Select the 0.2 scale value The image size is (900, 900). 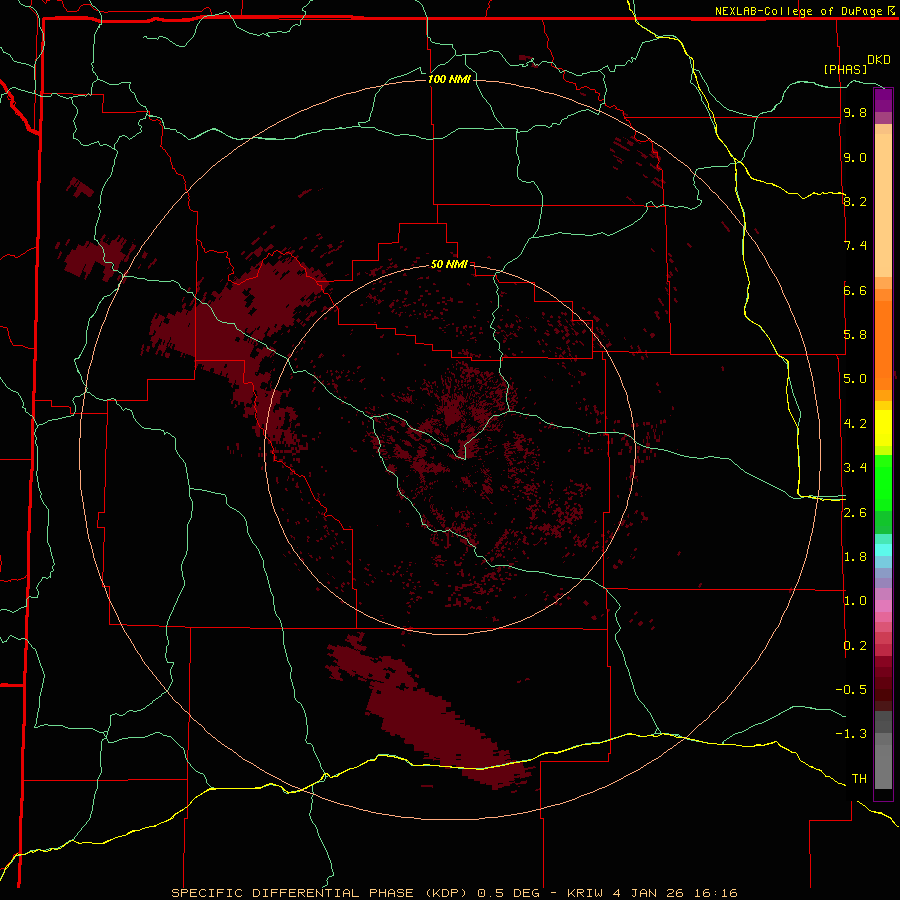[x=855, y=646]
